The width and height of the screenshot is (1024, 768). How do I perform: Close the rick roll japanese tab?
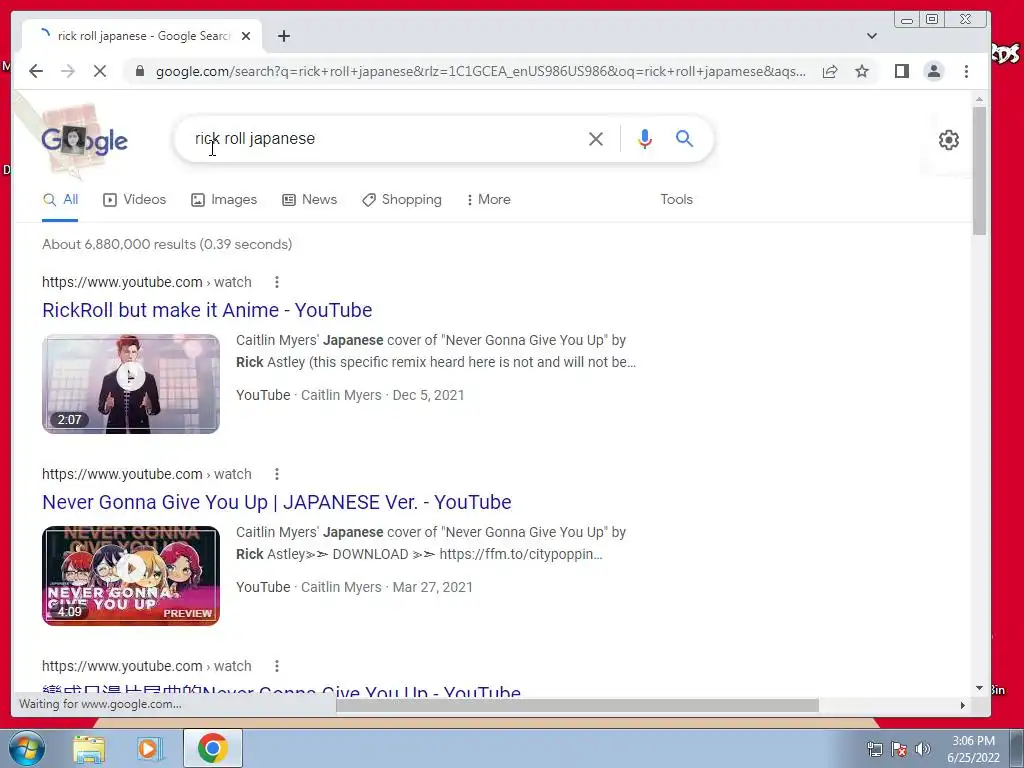coord(246,36)
